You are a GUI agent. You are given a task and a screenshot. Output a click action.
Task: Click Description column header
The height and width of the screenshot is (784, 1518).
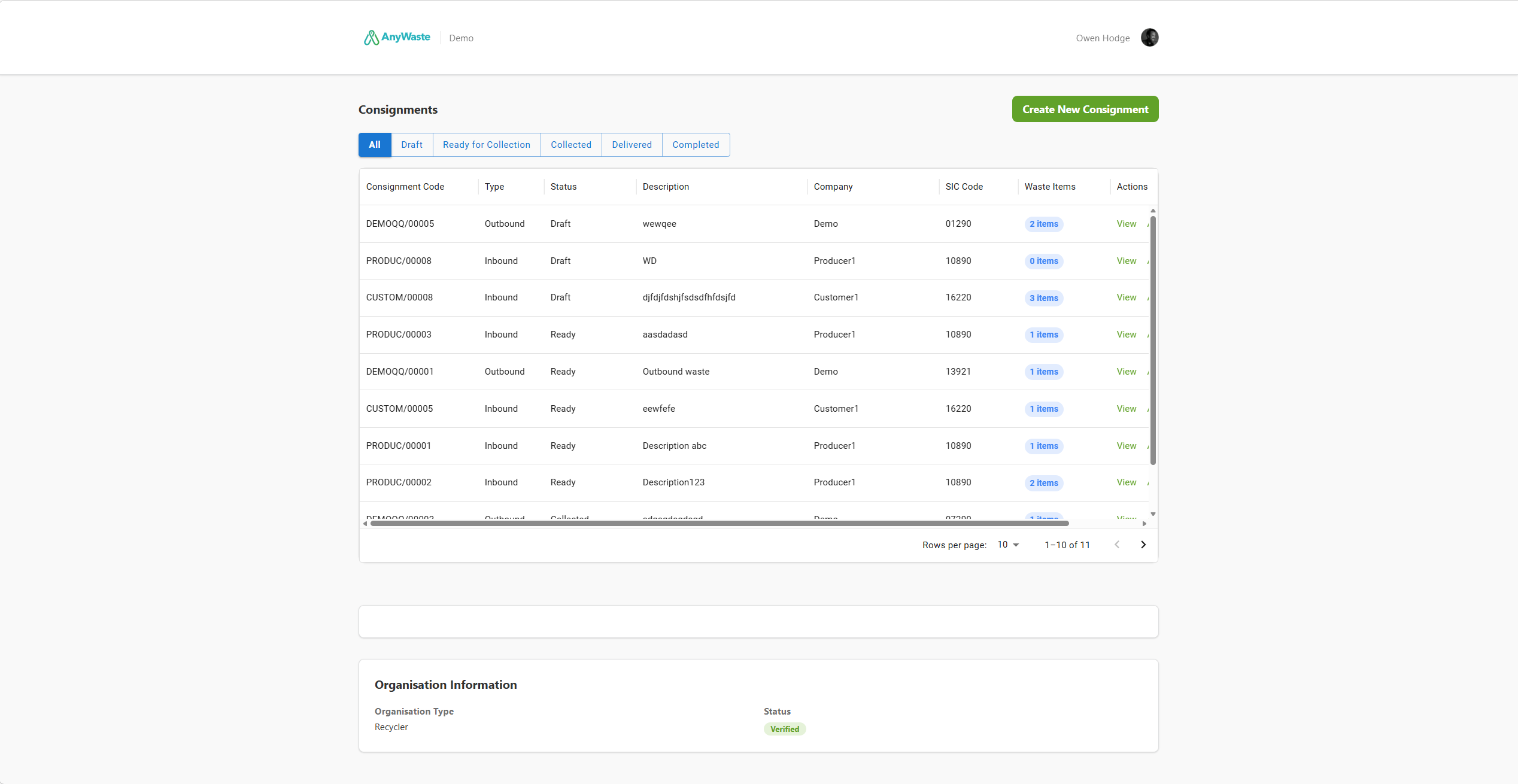click(x=666, y=187)
